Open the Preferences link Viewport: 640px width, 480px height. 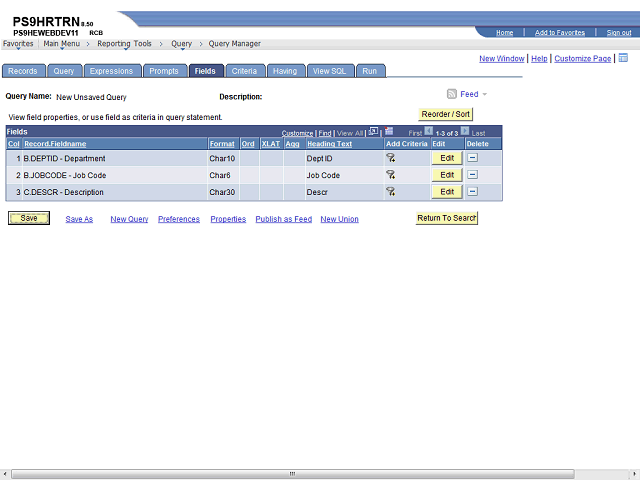tap(179, 219)
